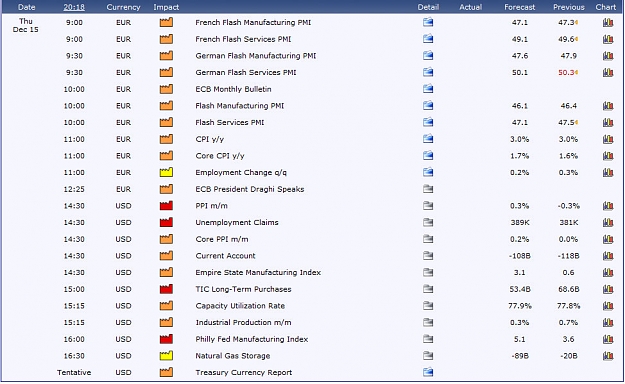Open chart icon for German Flash Services PMI
Image resolution: width=625 pixels, height=384 pixels.
(x=608, y=73)
